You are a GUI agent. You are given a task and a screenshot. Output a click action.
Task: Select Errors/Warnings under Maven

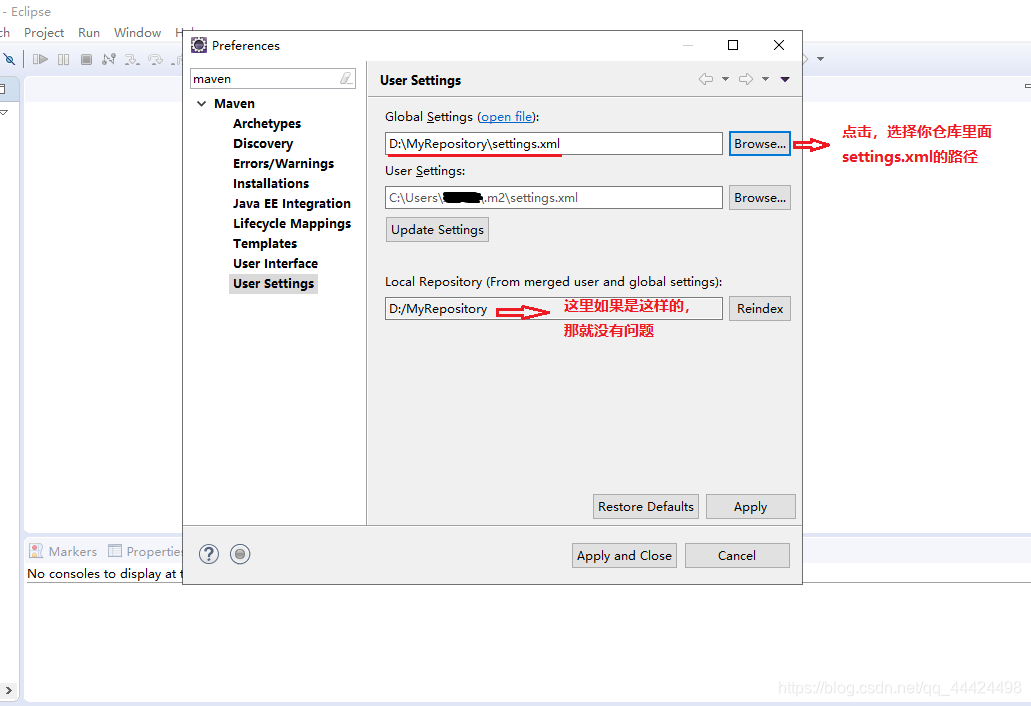(283, 164)
